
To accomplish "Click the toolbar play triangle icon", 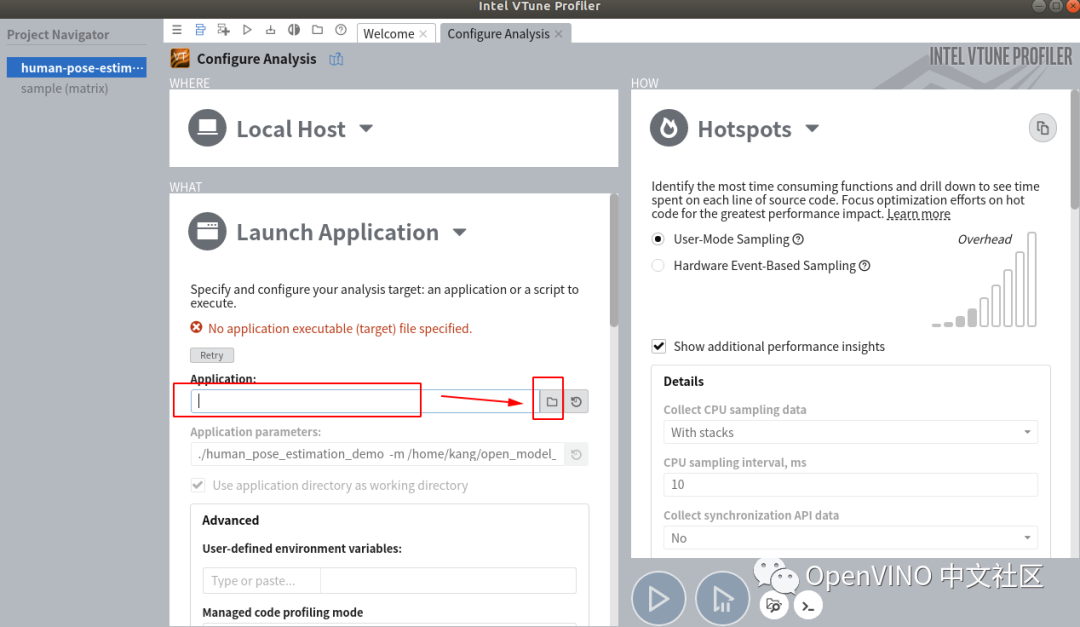I will 247,30.
